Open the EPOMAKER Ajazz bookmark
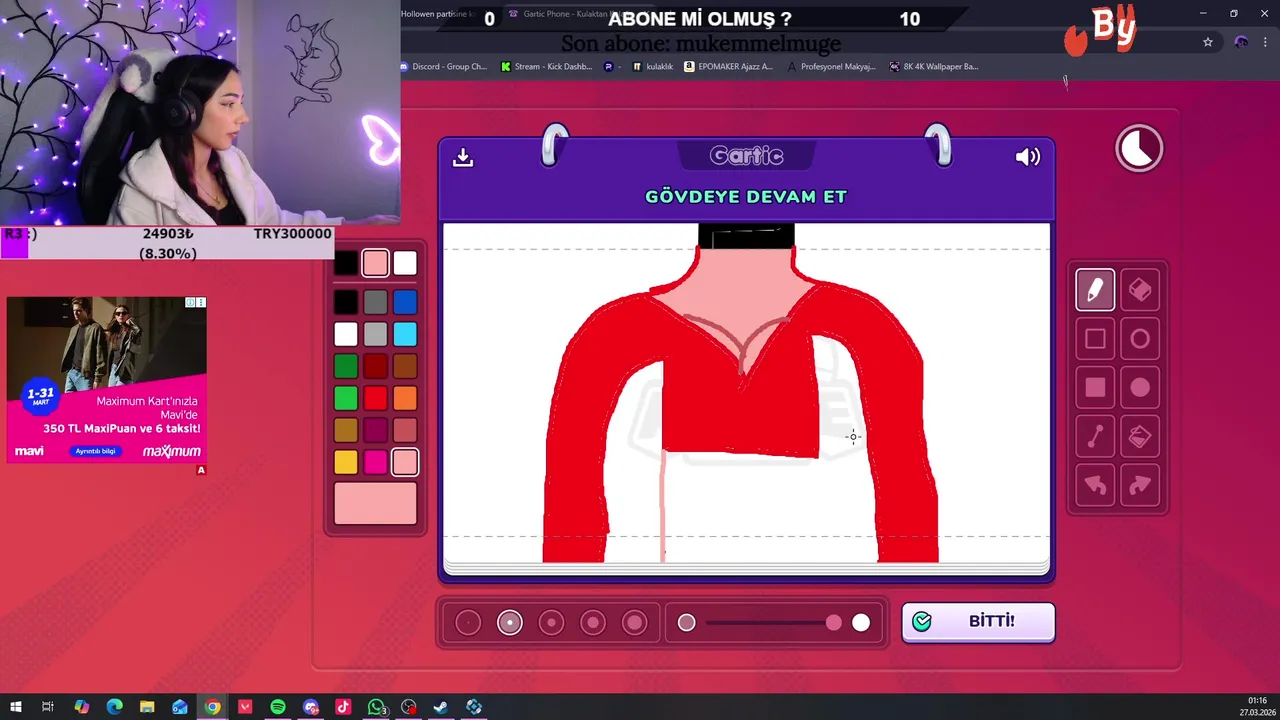Image resolution: width=1280 pixels, height=720 pixels. (728, 67)
